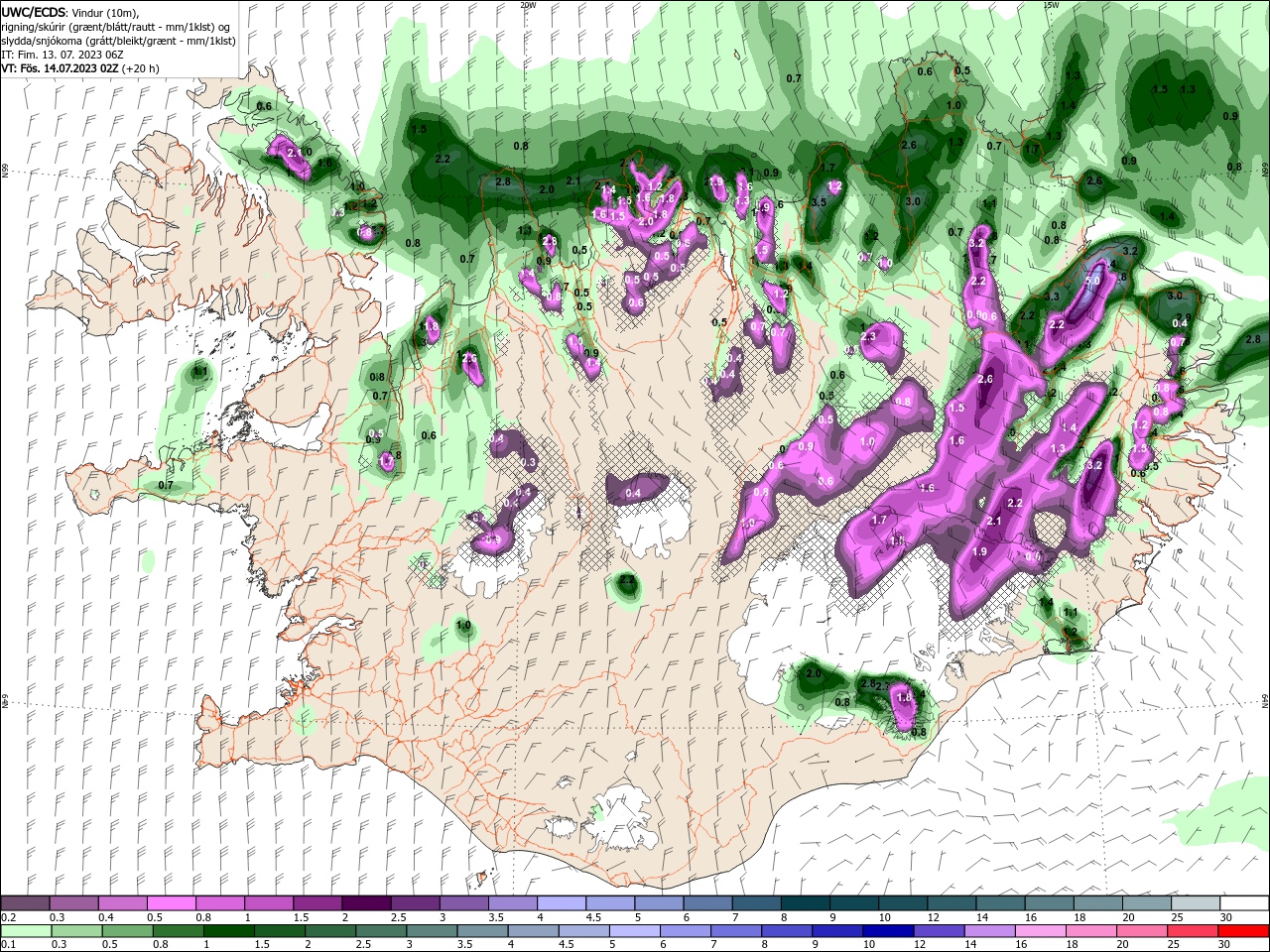Viewport: 1270px width, 952px height.
Task: Select the darkest purple 2–2.5 sleet/snow swatch
Action: [x=366, y=903]
